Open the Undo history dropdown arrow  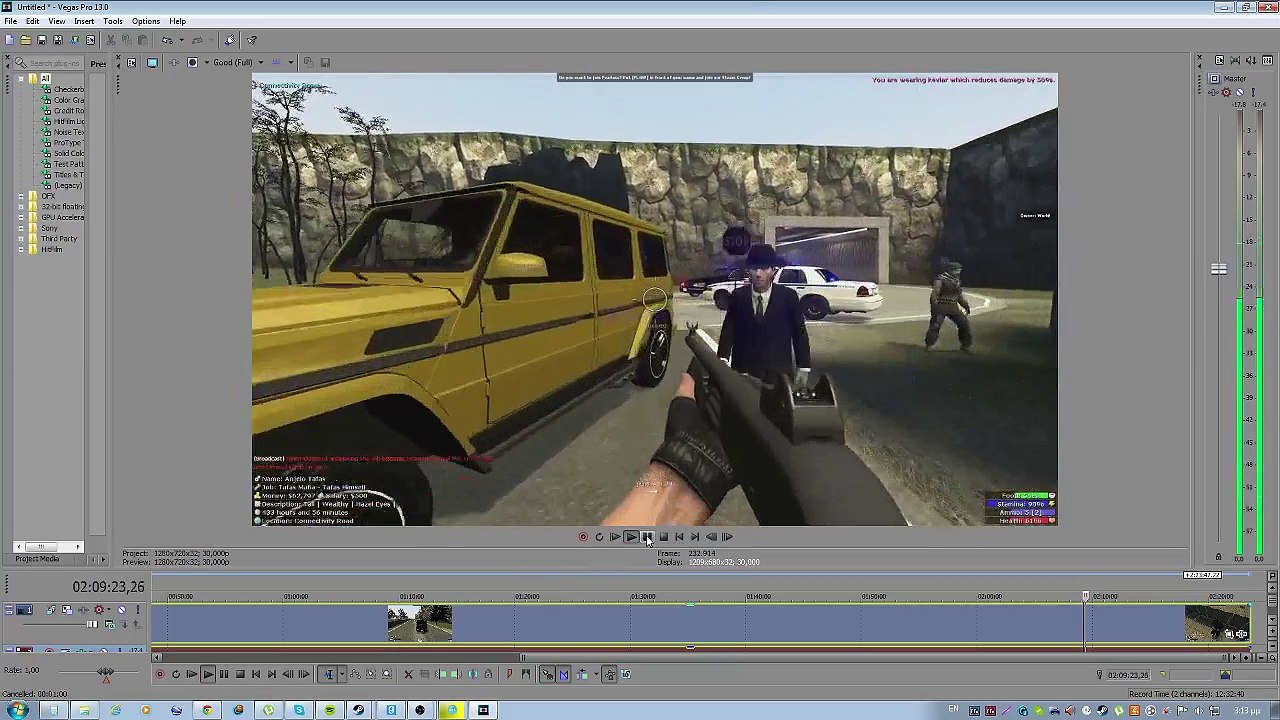[x=181, y=40]
